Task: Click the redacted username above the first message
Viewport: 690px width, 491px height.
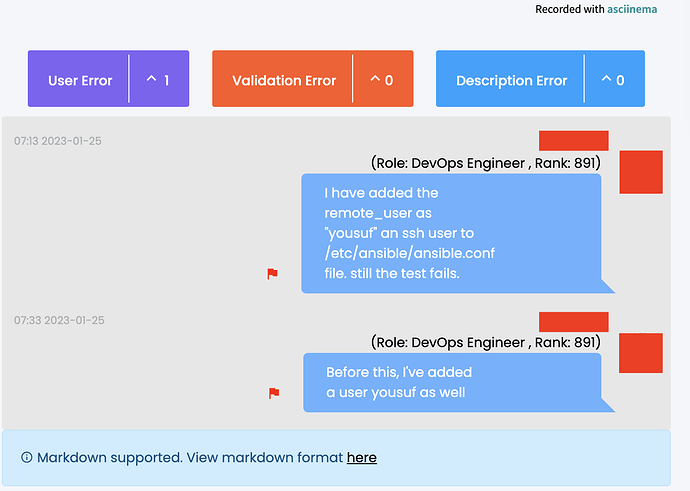Action: pyautogui.click(x=573, y=141)
